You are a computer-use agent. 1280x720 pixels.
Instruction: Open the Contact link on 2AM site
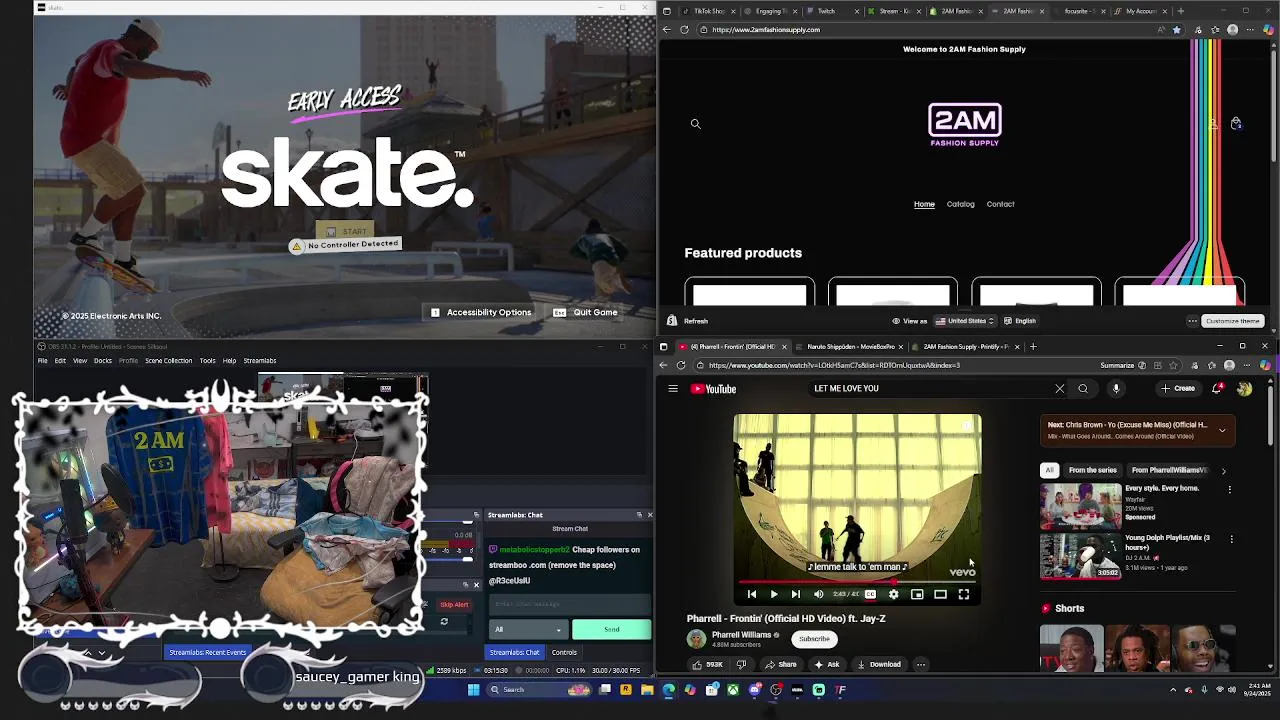[1000, 204]
